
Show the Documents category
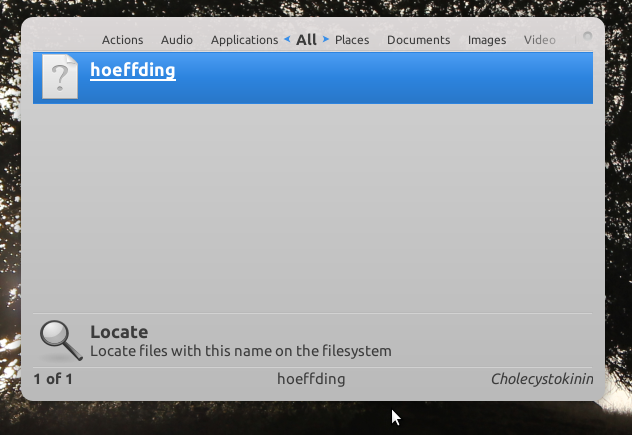(418, 40)
